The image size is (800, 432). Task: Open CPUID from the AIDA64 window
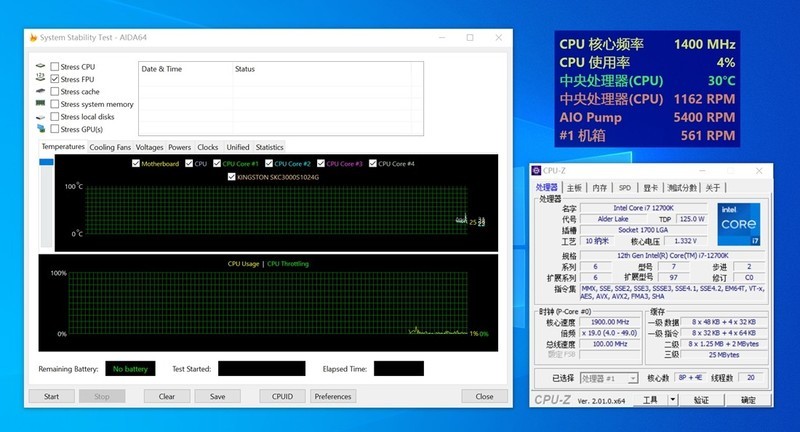[x=282, y=396]
